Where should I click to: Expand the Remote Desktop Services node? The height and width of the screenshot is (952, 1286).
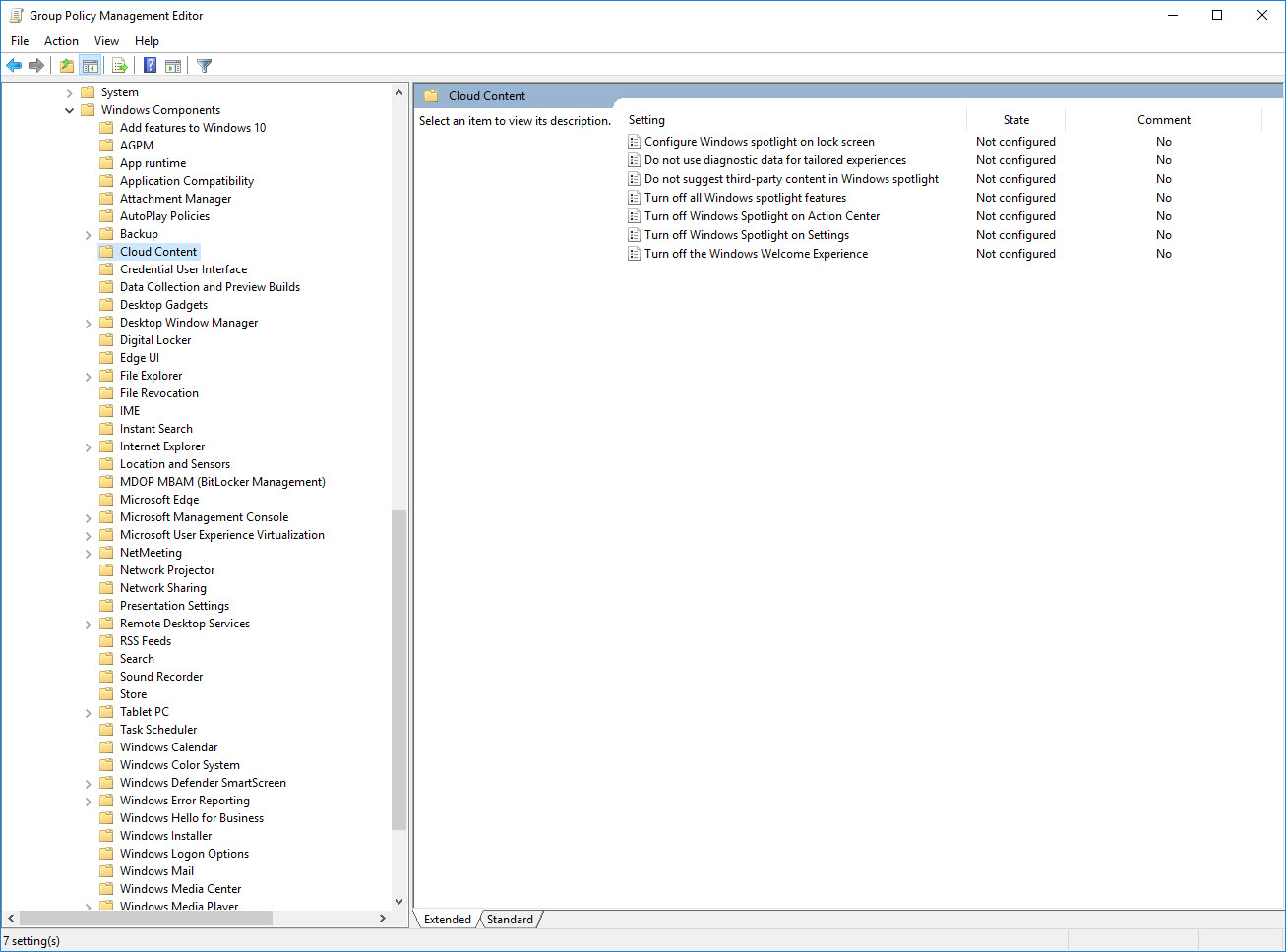coord(89,625)
